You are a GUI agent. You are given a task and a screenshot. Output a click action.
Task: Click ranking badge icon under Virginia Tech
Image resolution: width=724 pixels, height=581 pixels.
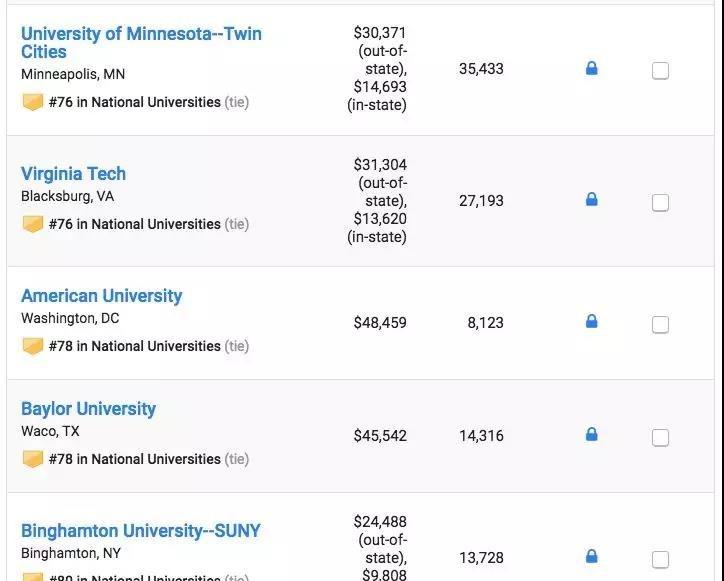pyautogui.click(x=33, y=224)
